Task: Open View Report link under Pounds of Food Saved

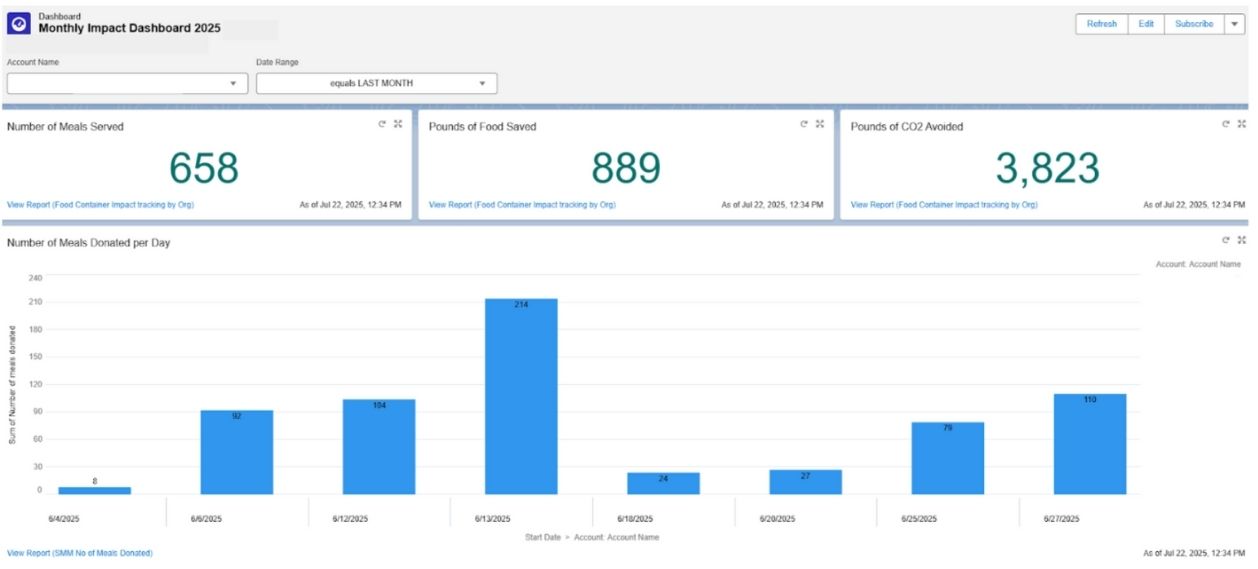Action: [x=522, y=205]
